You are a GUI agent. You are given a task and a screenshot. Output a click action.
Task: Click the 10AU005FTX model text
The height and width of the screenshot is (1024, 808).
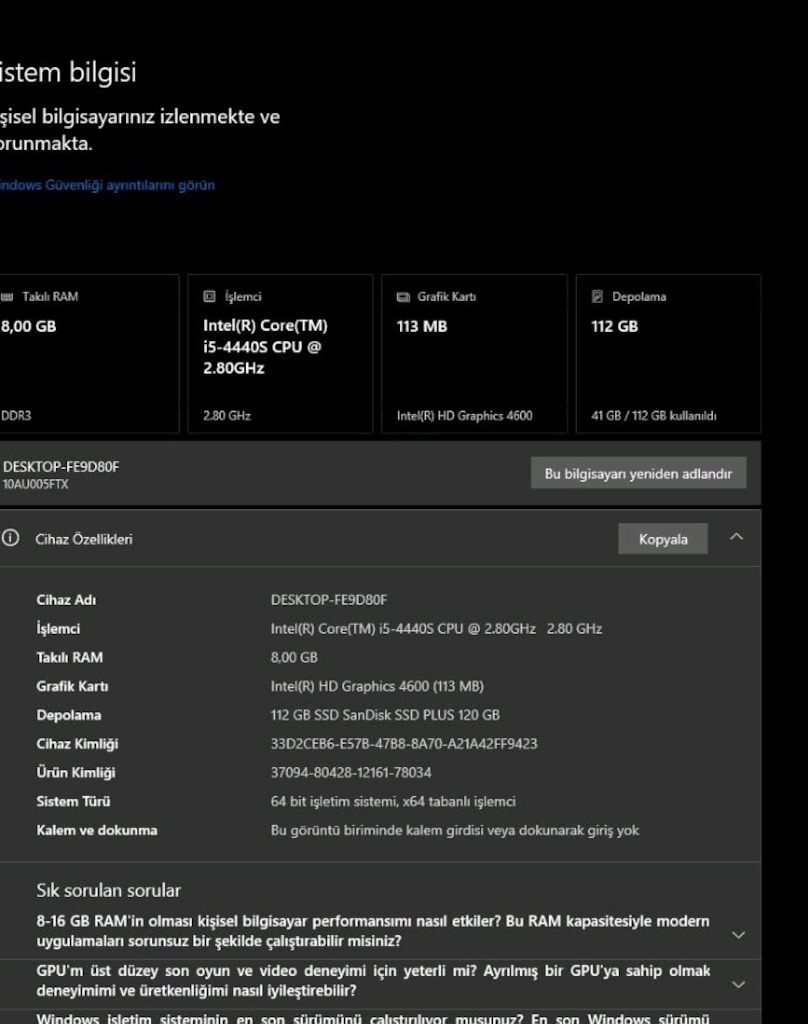coord(35,484)
